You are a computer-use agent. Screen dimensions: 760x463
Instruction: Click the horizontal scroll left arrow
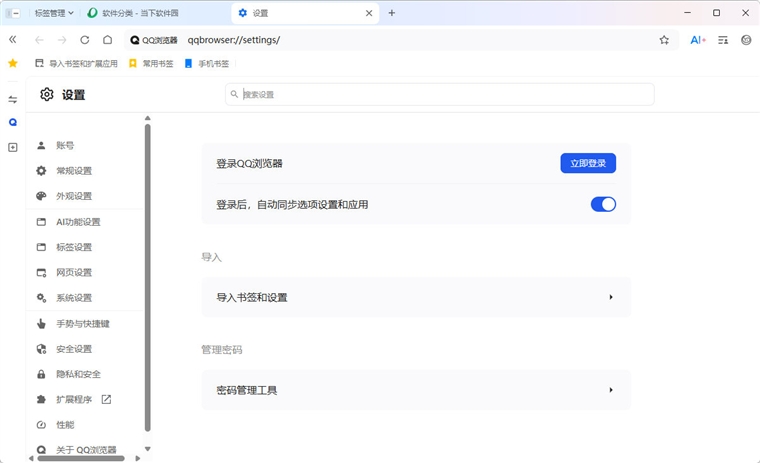click(x=31, y=458)
